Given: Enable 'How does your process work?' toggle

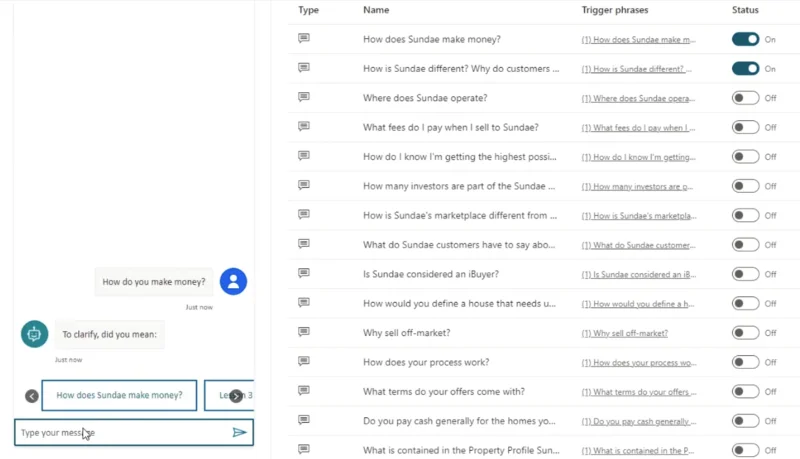Looking at the screenshot, I should tap(745, 362).
